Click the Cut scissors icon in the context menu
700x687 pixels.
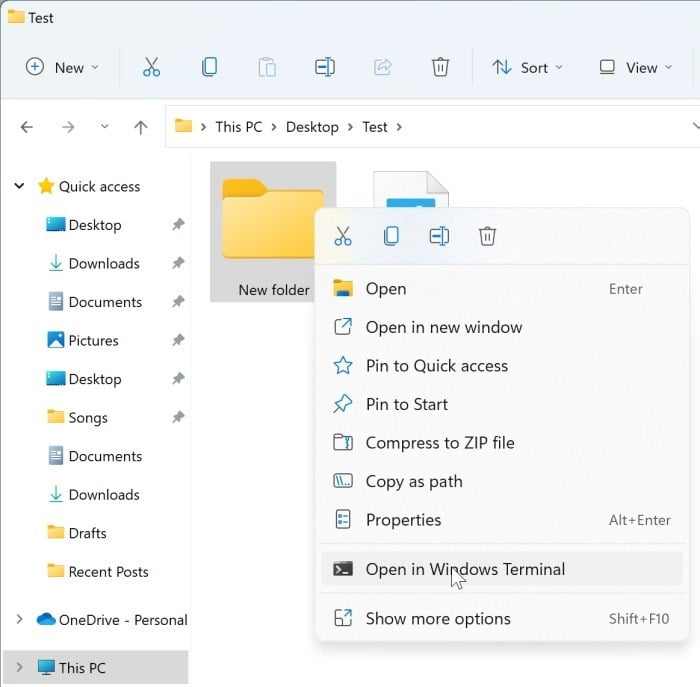pyautogui.click(x=343, y=236)
